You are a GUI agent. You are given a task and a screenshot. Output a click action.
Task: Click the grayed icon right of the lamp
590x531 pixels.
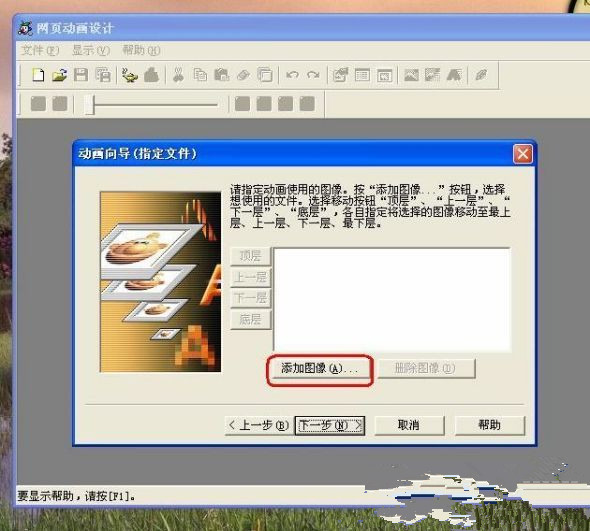(151, 75)
